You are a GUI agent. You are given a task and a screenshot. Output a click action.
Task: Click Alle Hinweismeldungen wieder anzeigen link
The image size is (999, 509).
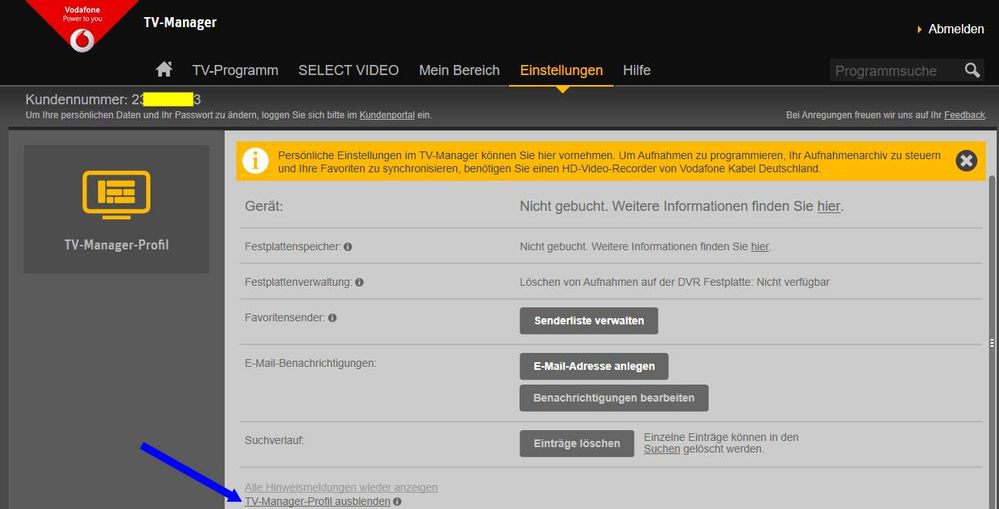[341, 487]
